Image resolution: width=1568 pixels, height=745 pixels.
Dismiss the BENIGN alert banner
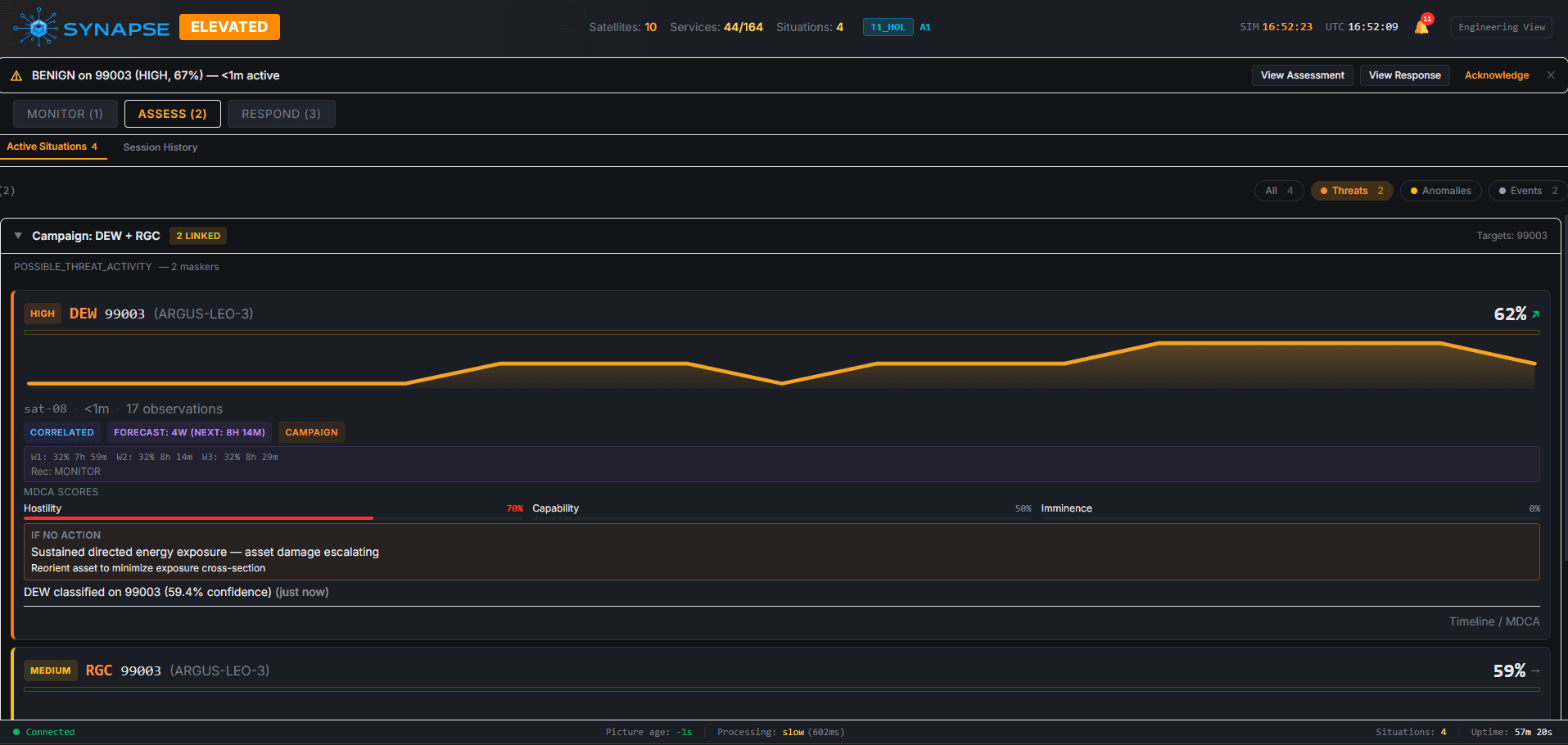tap(1551, 75)
